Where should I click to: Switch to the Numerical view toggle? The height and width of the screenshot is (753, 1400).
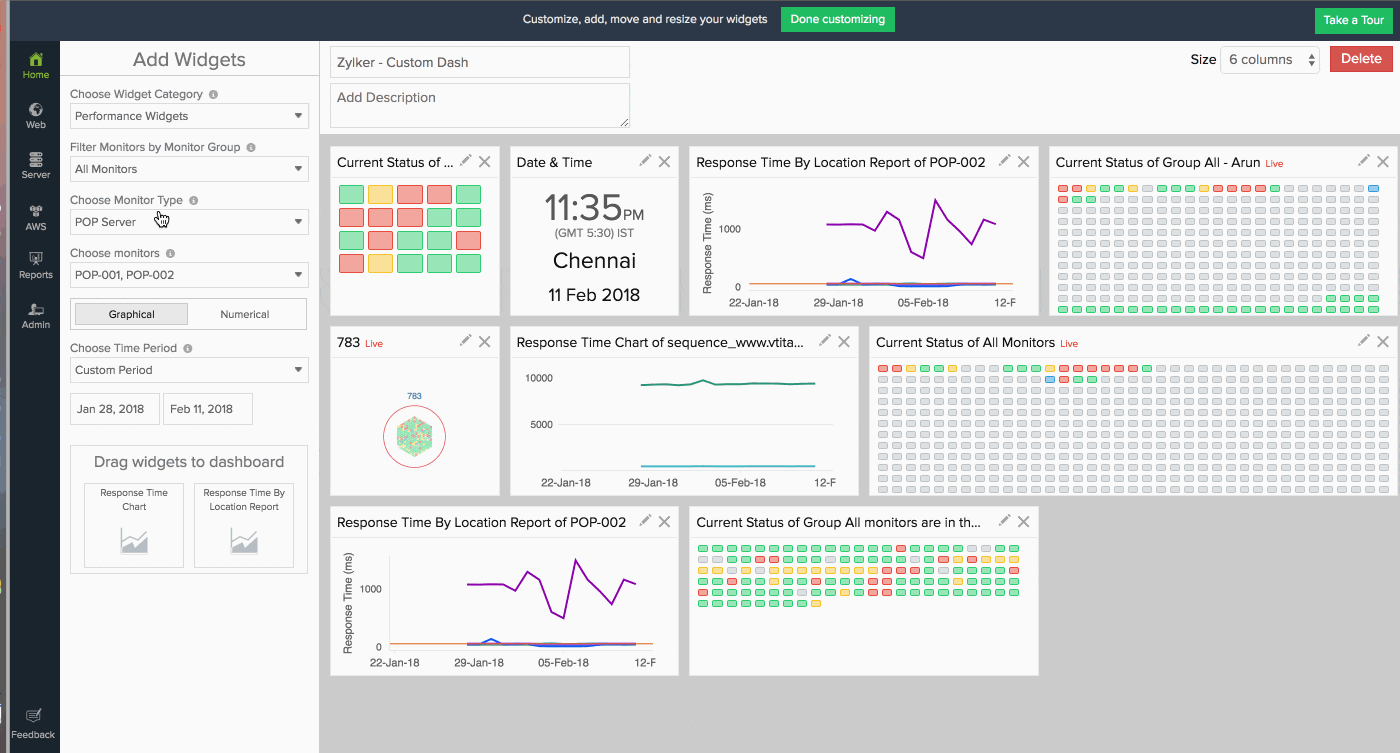pyautogui.click(x=245, y=314)
